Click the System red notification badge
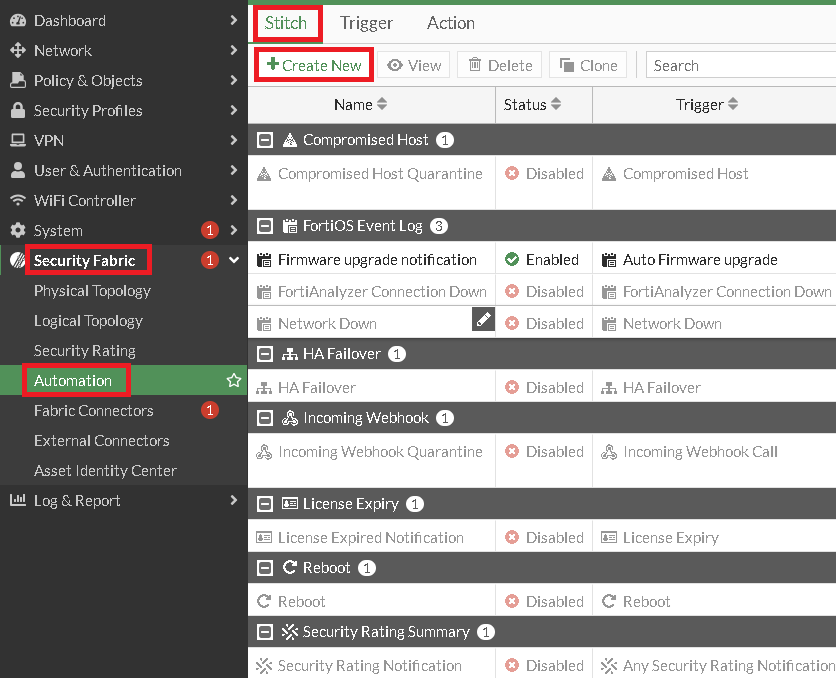Image resolution: width=836 pixels, height=678 pixels. point(210,230)
